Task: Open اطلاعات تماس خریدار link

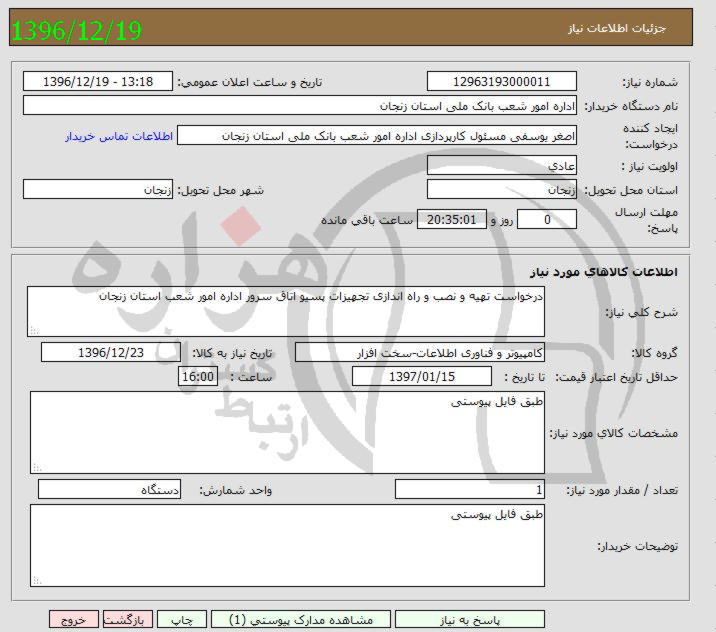Action: coord(119,136)
